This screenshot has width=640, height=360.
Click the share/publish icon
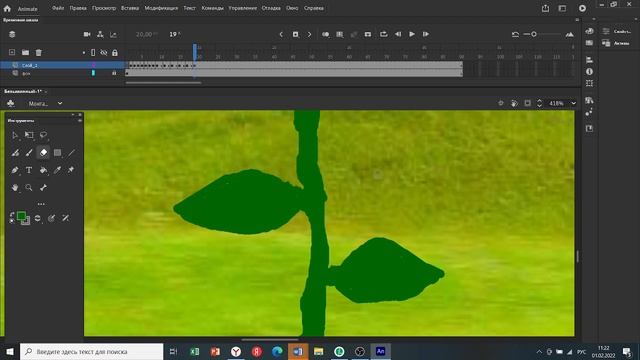545,8
